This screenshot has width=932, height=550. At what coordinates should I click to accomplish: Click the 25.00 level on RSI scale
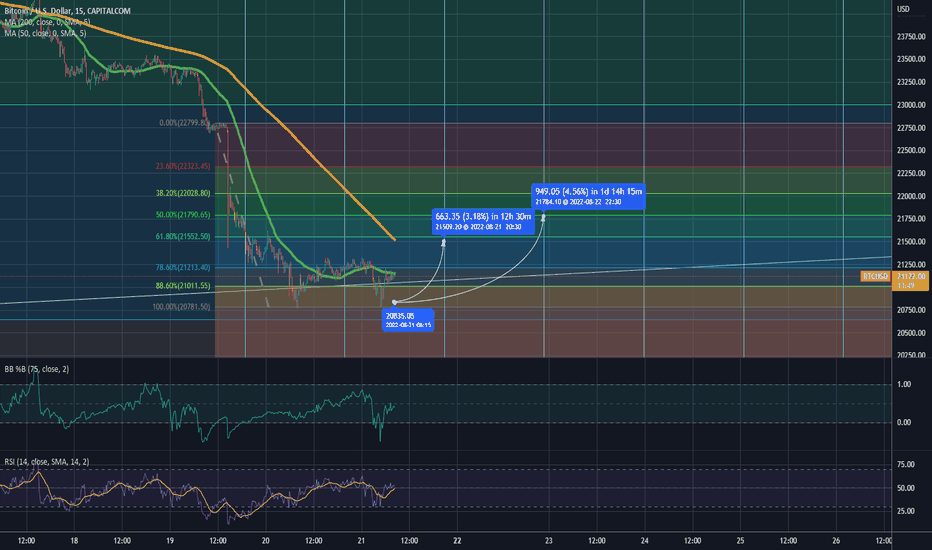(x=906, y=511)
